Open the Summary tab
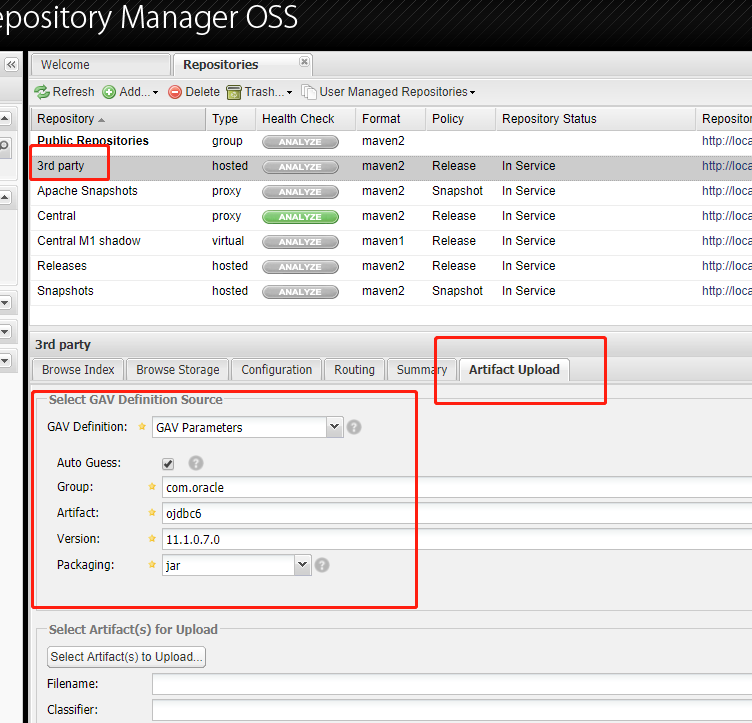The image size is (752, 723). click(x=422, y=370)
